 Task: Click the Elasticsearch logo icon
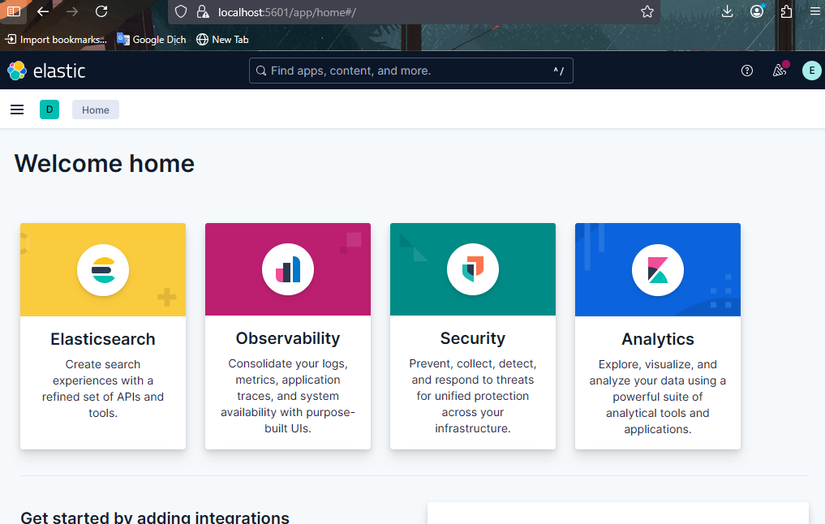point(103,270)
